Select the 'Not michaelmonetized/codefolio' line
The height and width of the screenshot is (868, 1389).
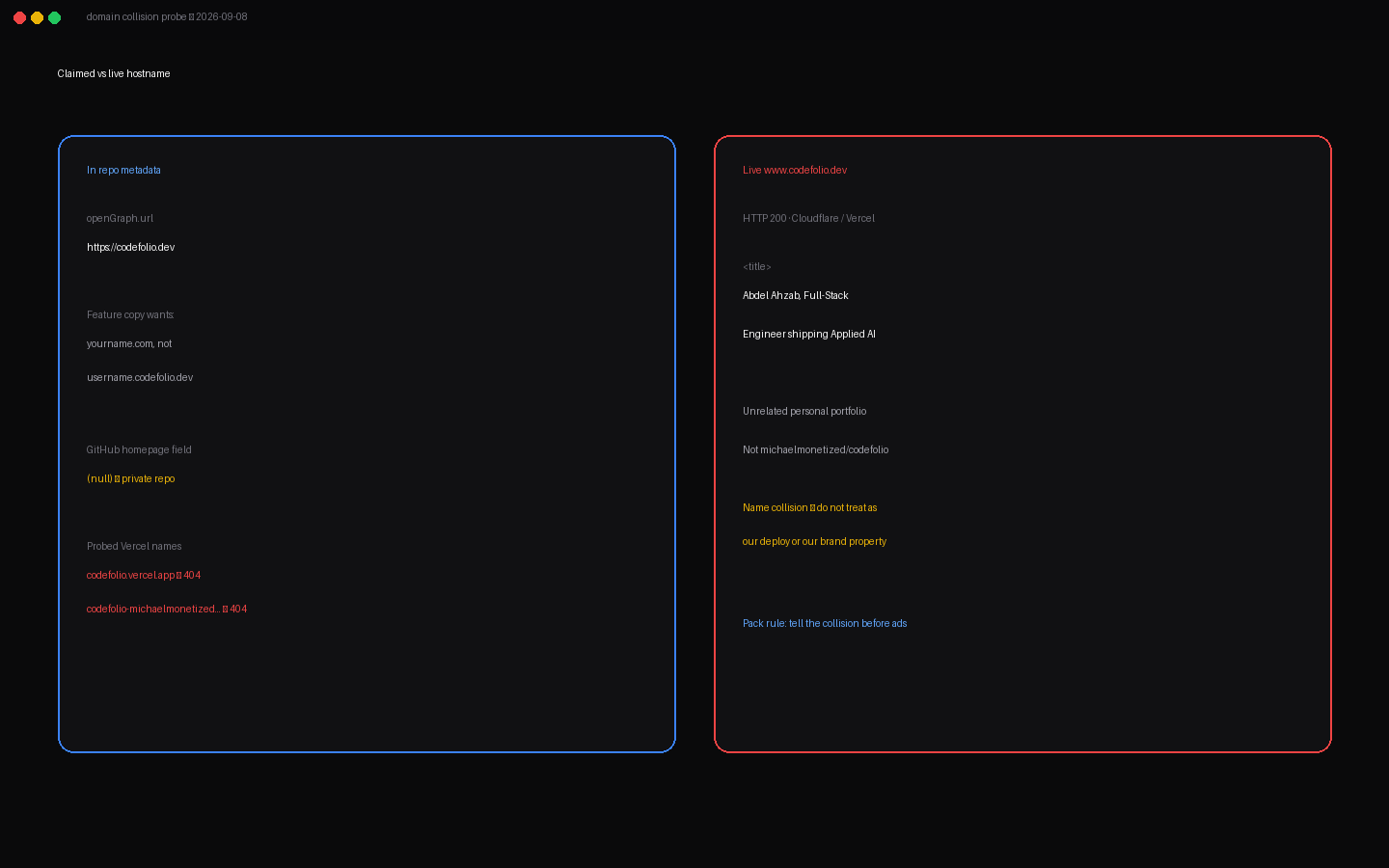[x=816, y=449]
